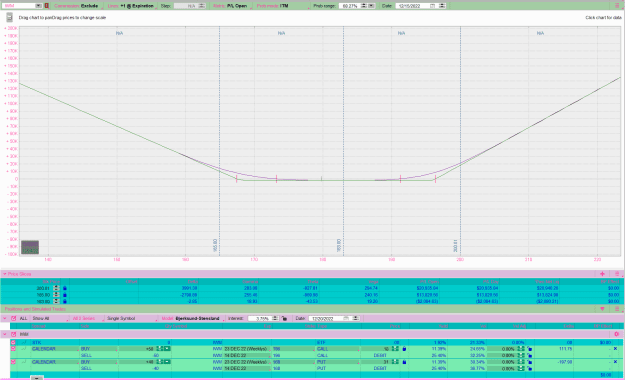Click the 183.80 vertical slice line label

coord(339,245)
